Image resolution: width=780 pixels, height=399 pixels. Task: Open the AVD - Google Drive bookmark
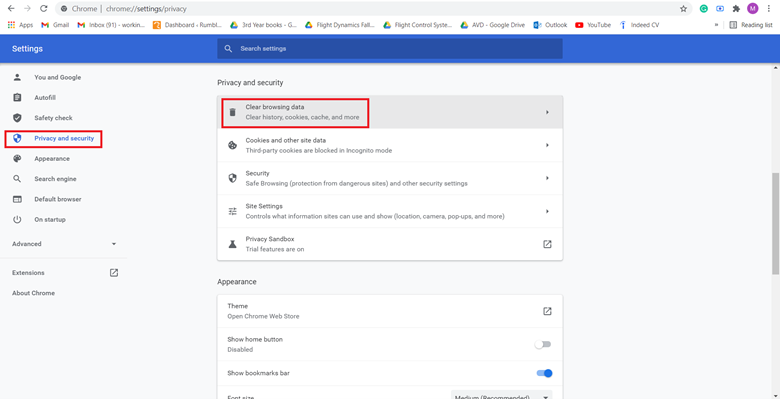tap(492, 25)
